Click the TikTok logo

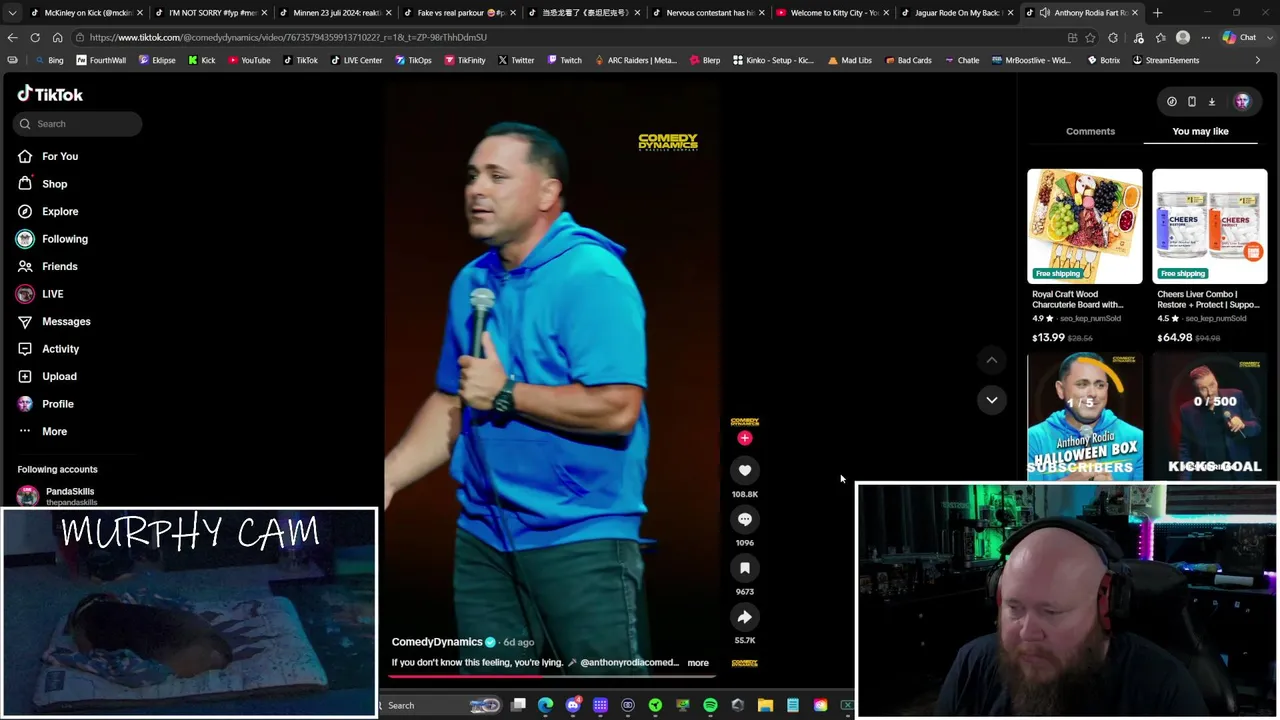pyautogui.click(x=50, y=94)
